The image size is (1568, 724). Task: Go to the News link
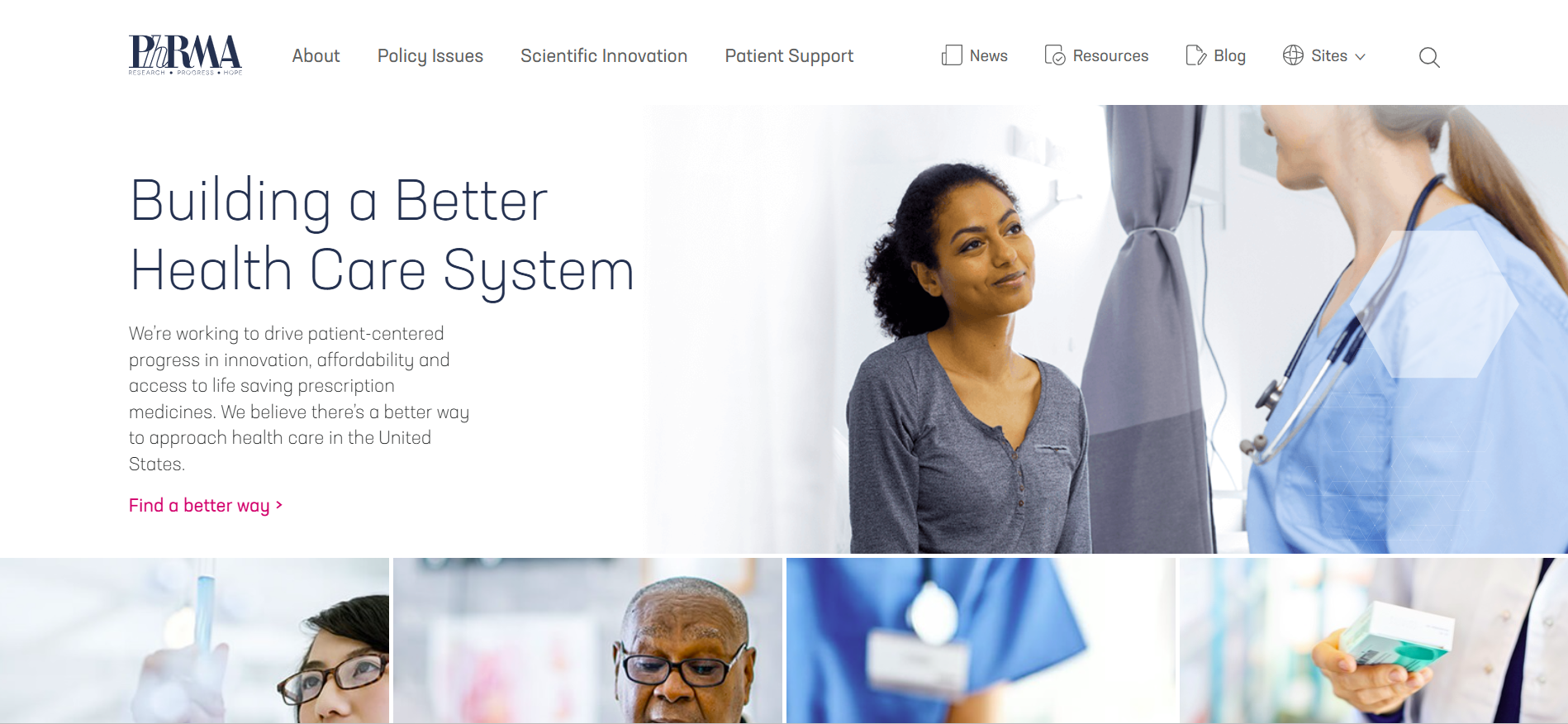988,55
